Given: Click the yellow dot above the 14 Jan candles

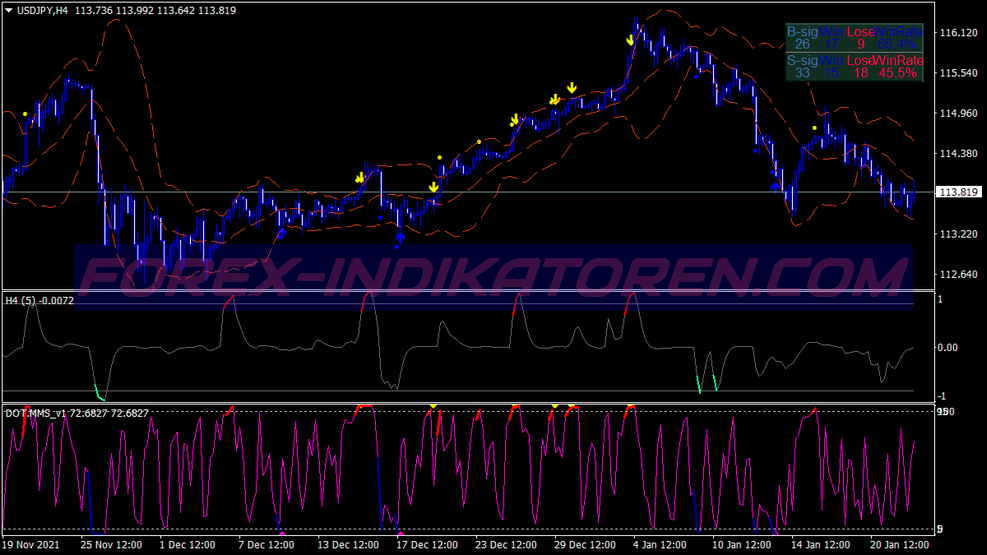Looking at the screenshot, I should tap(815, 128).
